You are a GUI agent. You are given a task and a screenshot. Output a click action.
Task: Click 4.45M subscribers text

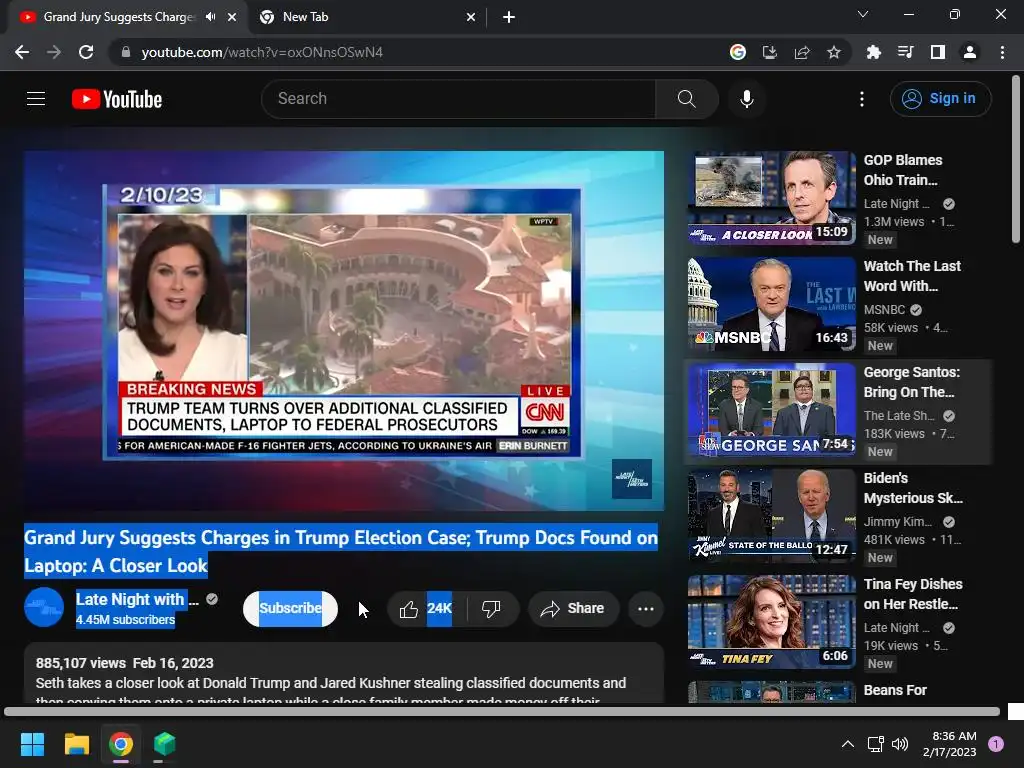tap(125, 620)
